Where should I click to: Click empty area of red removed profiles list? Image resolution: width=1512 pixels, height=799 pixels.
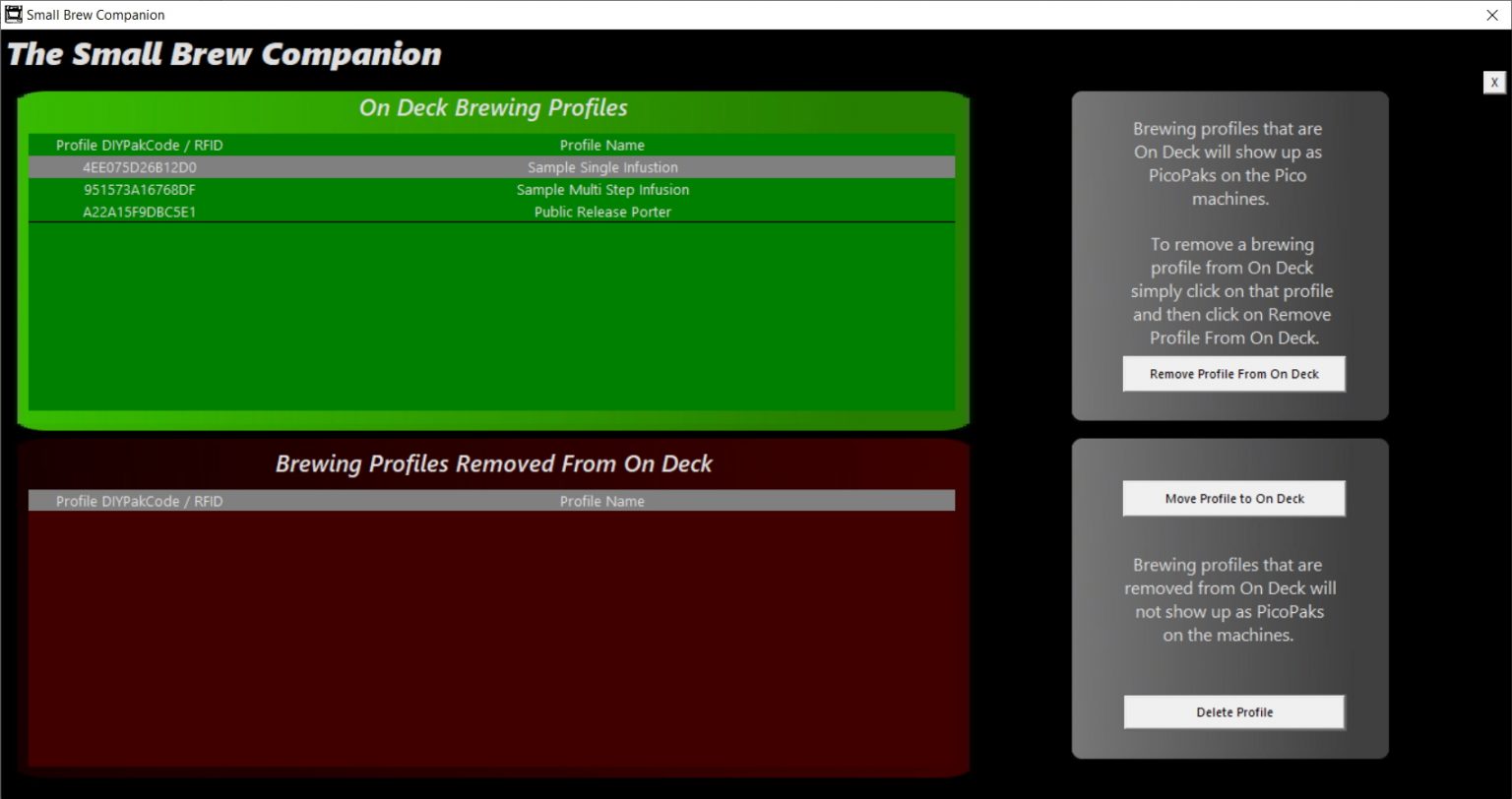point(492,640)
